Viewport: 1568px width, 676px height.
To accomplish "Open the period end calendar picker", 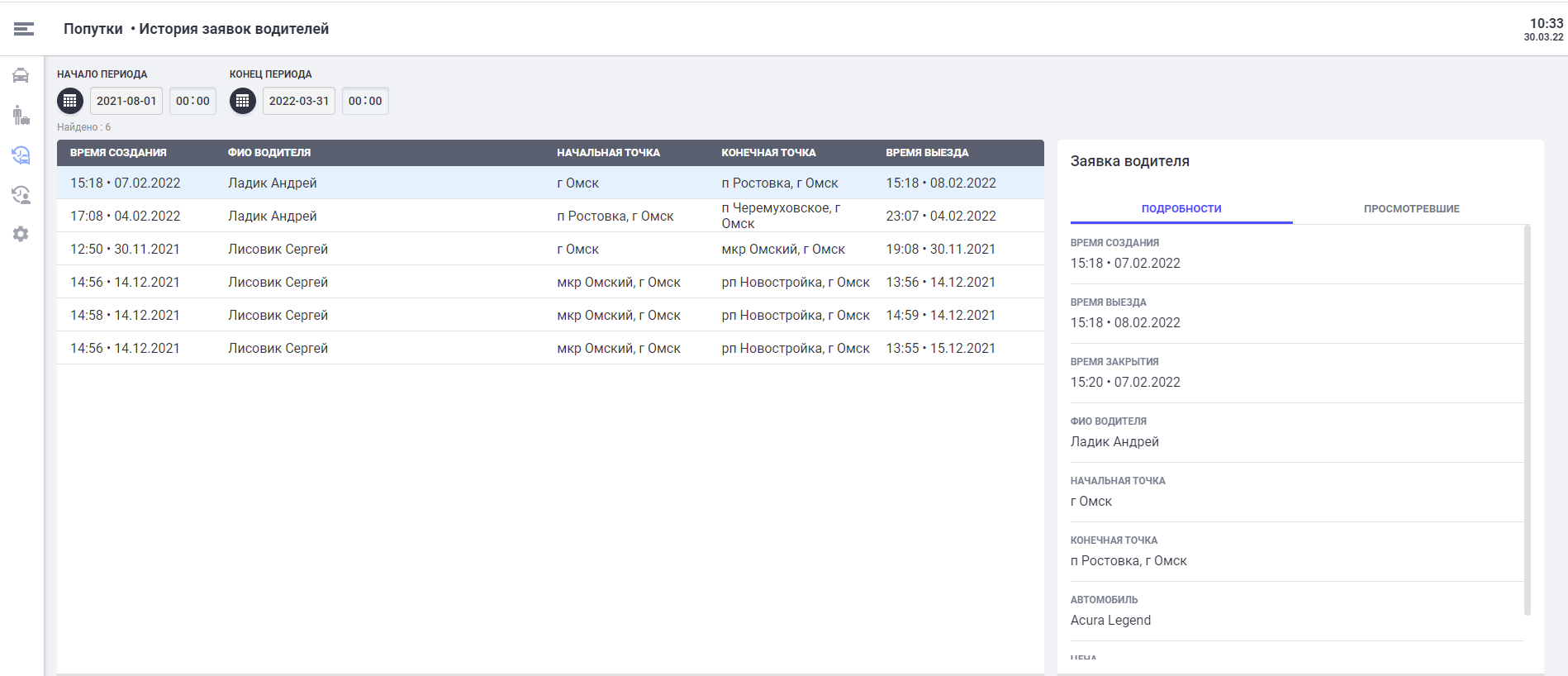I will click(x=242, y=101).
